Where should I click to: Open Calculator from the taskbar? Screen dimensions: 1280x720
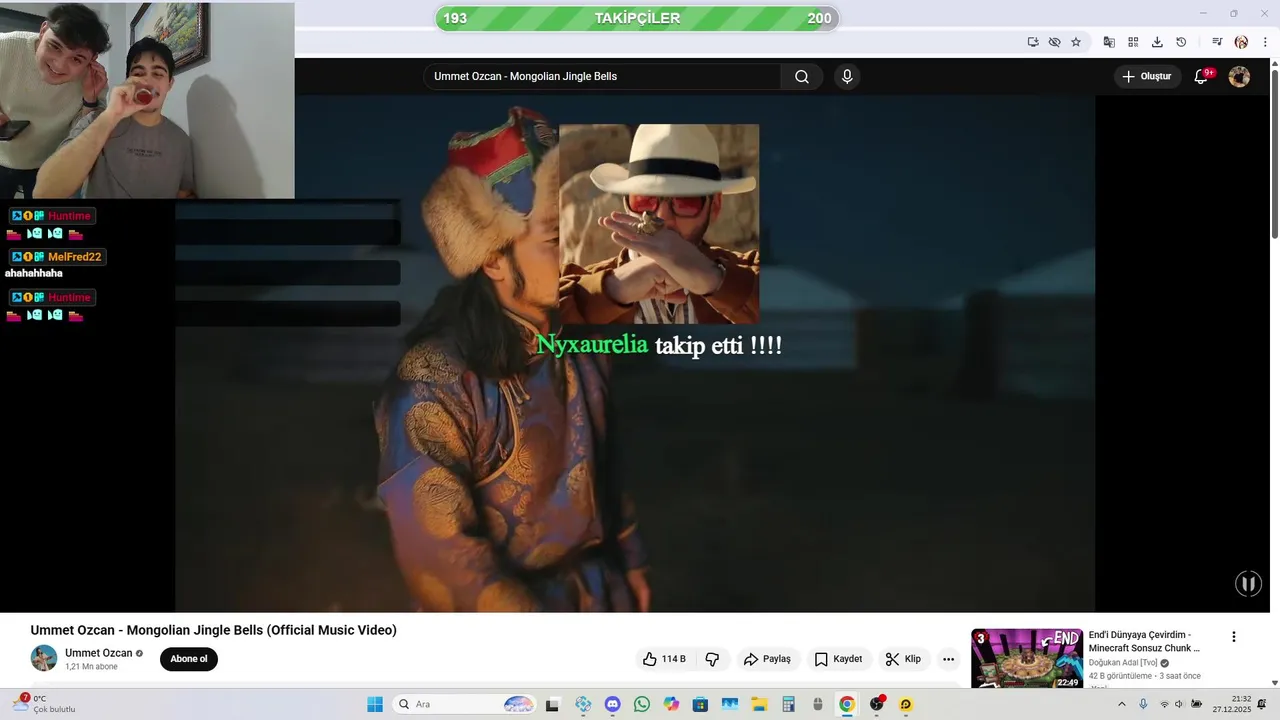(788, 704)
